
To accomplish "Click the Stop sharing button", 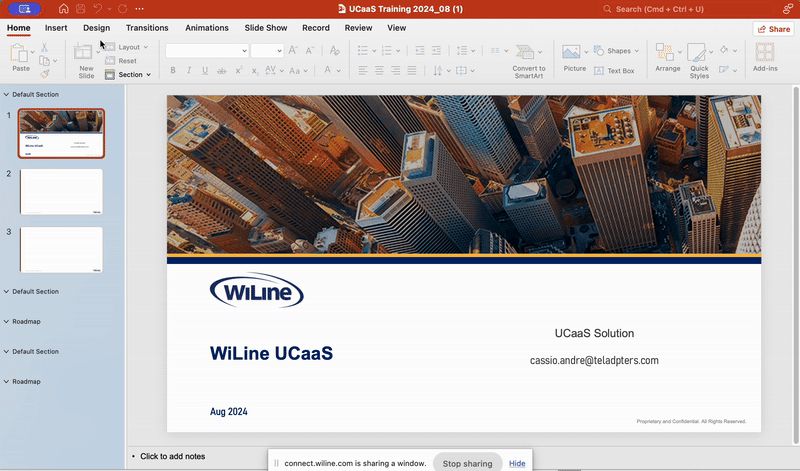I will 467,463.
